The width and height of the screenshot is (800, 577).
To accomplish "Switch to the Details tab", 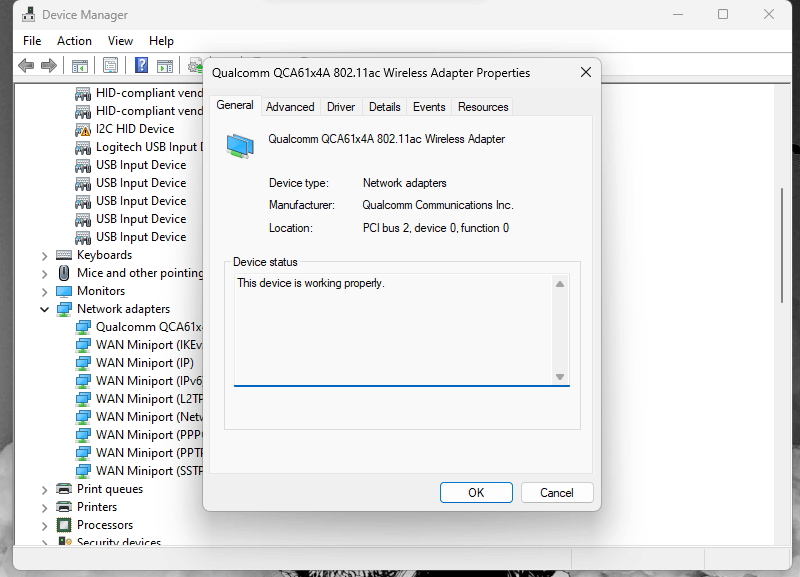I will 384,107.
